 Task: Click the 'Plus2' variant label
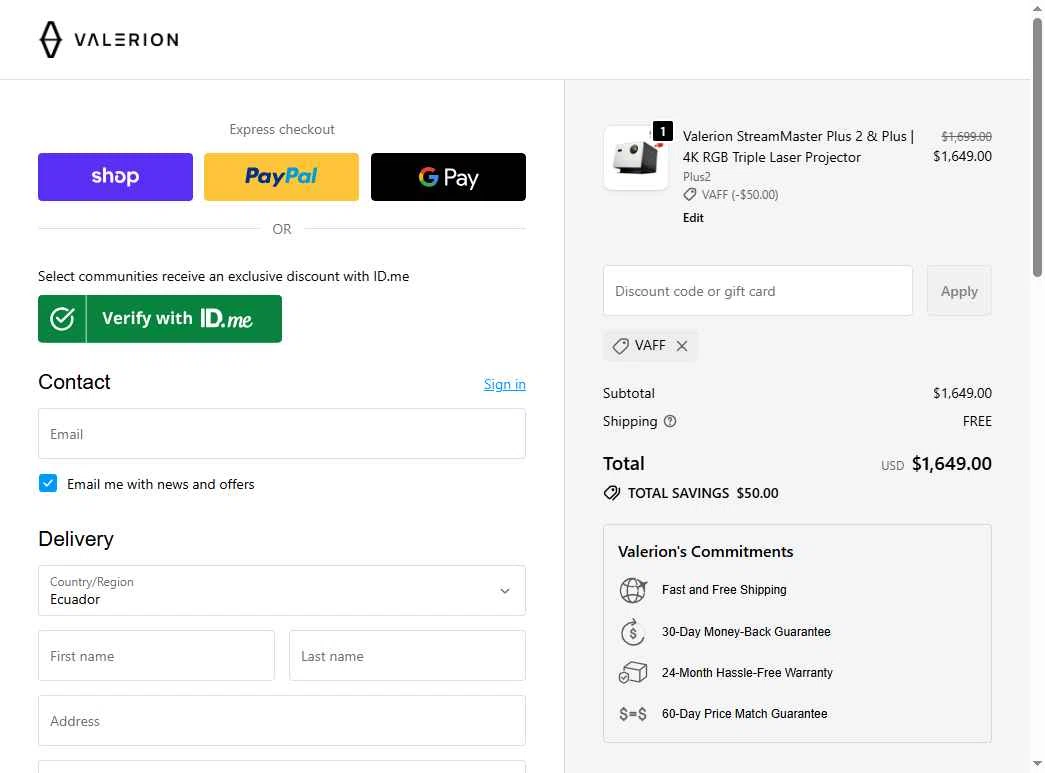coord(696,177)
